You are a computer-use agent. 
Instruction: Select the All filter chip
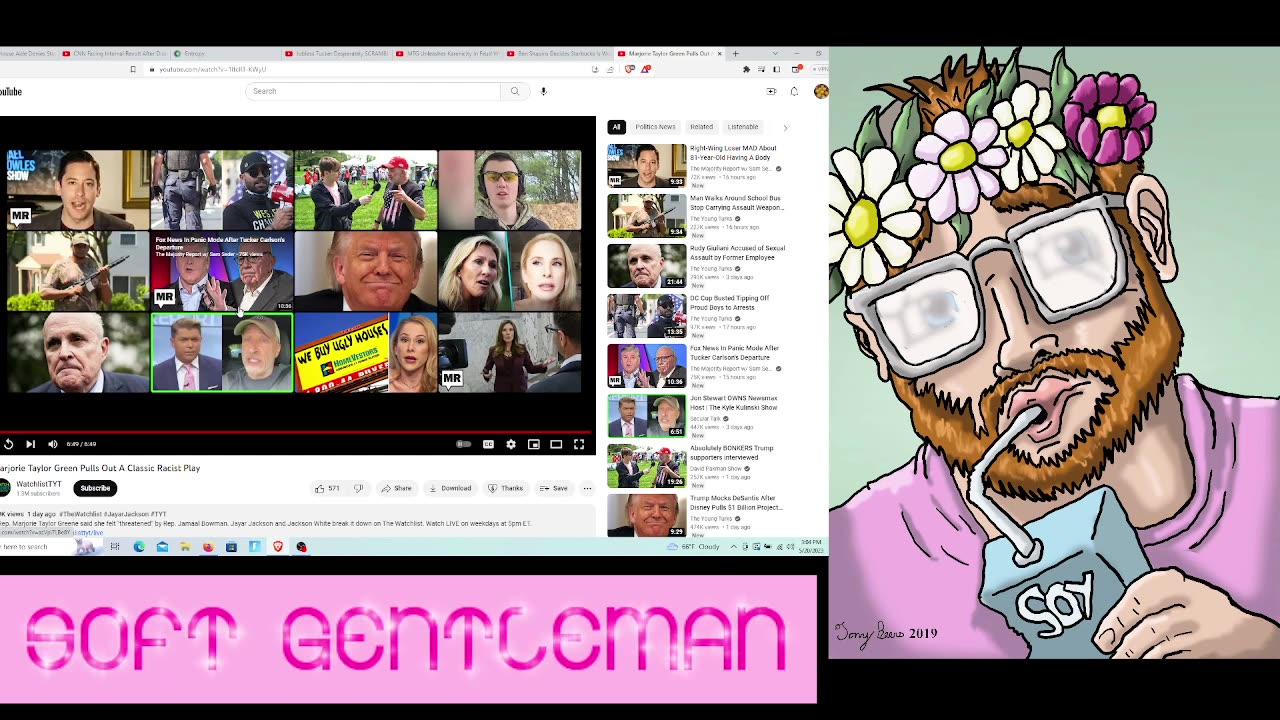tap(616, 127)
